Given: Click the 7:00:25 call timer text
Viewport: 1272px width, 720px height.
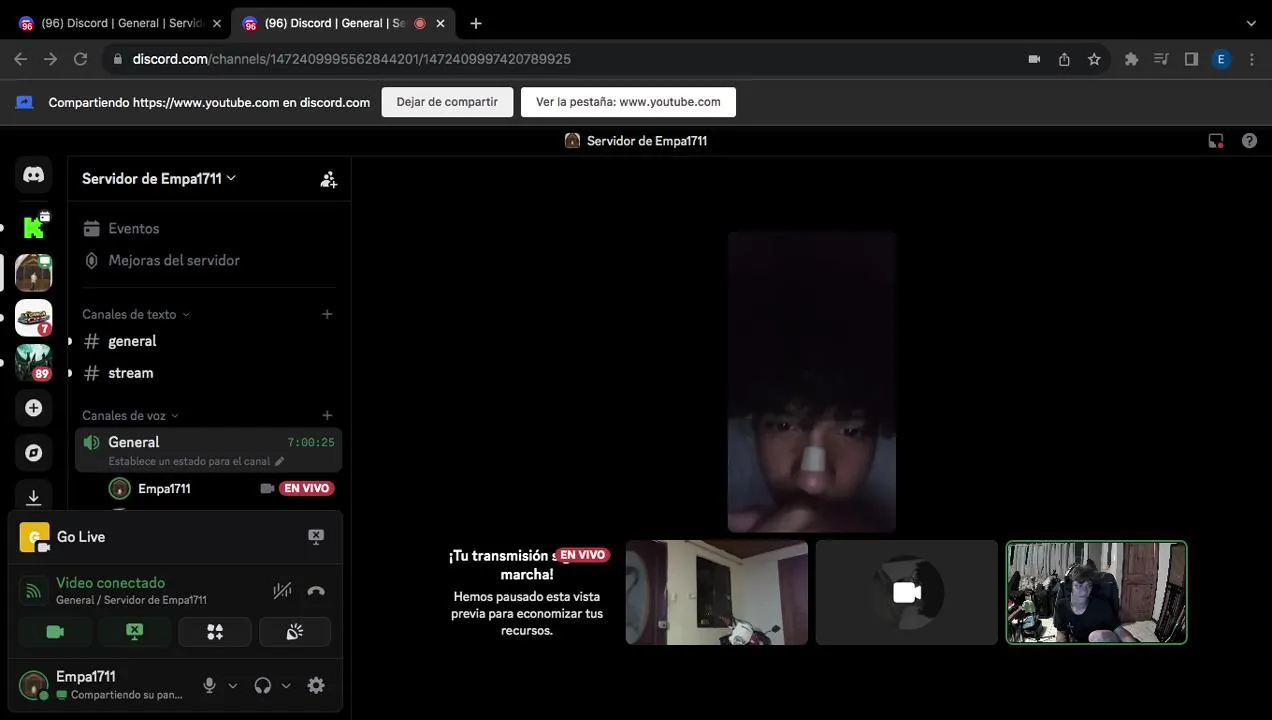Looking at the screenshot, I should pos(311,442).
